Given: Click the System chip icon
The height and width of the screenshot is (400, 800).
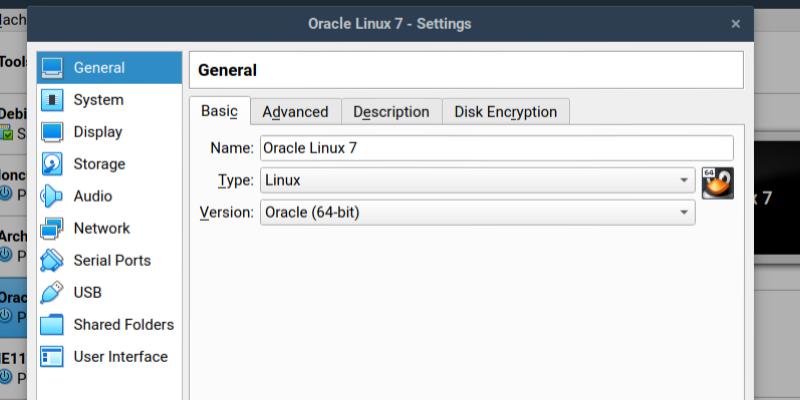Looking at the screenshot, I should point(53,100).
